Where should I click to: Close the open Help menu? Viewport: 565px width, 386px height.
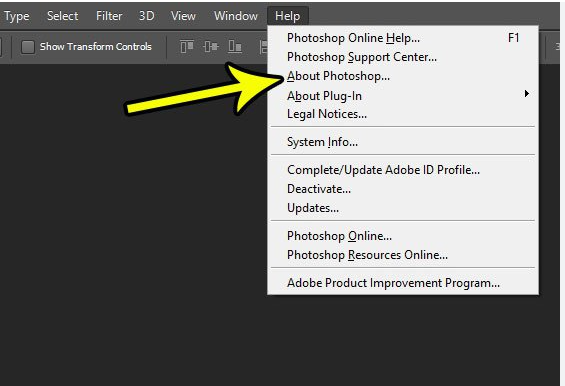click(288, 16)
